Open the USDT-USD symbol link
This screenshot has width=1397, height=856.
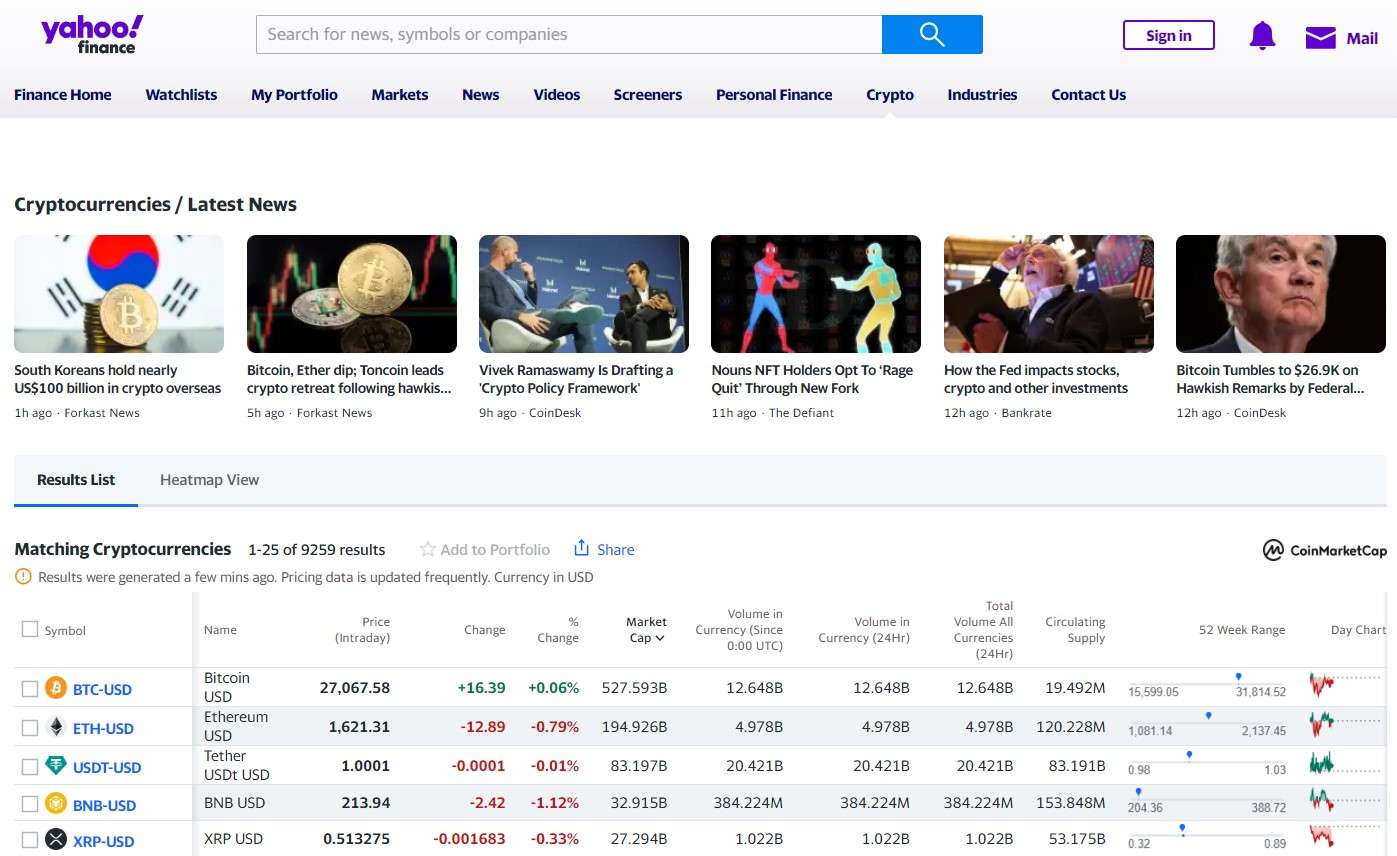(107, 767)
